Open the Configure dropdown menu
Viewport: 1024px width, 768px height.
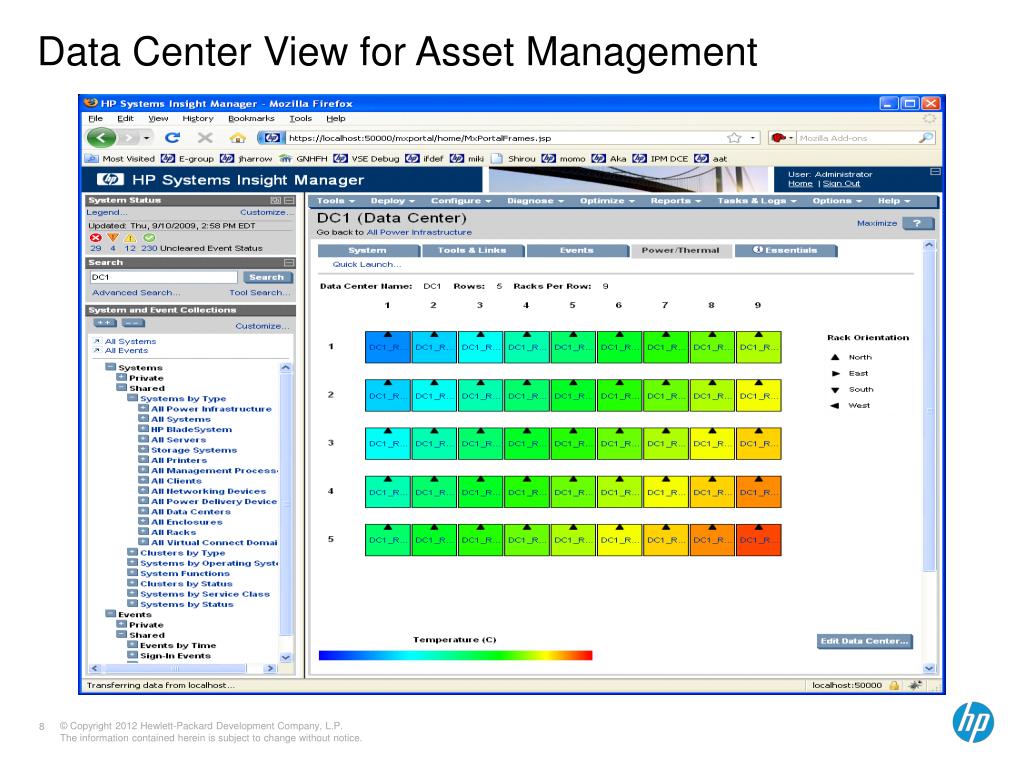coord(460,201)
